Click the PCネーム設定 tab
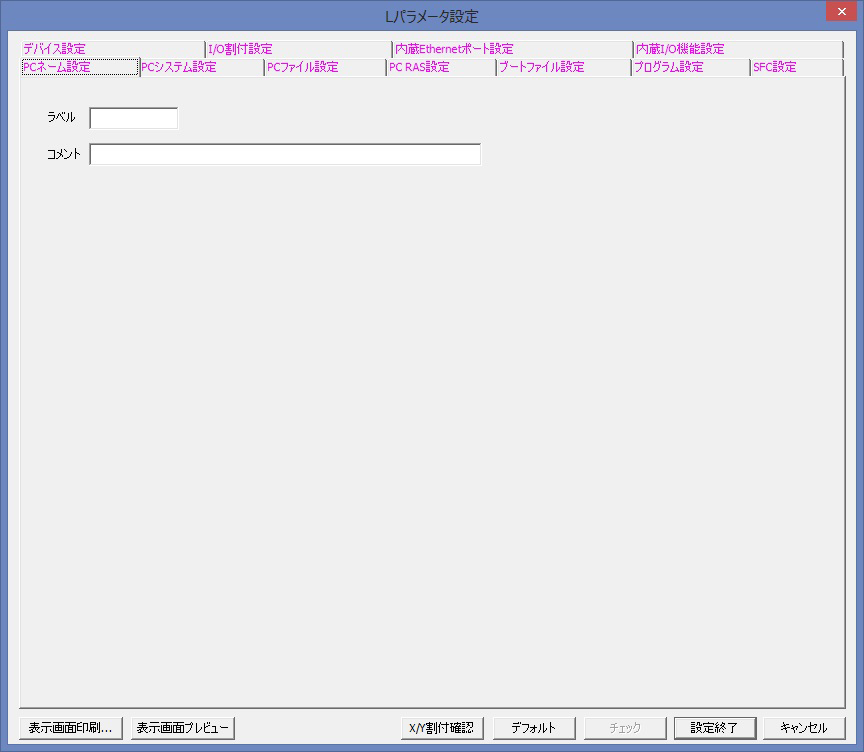 pyautogui.click(x=57, y=67)
